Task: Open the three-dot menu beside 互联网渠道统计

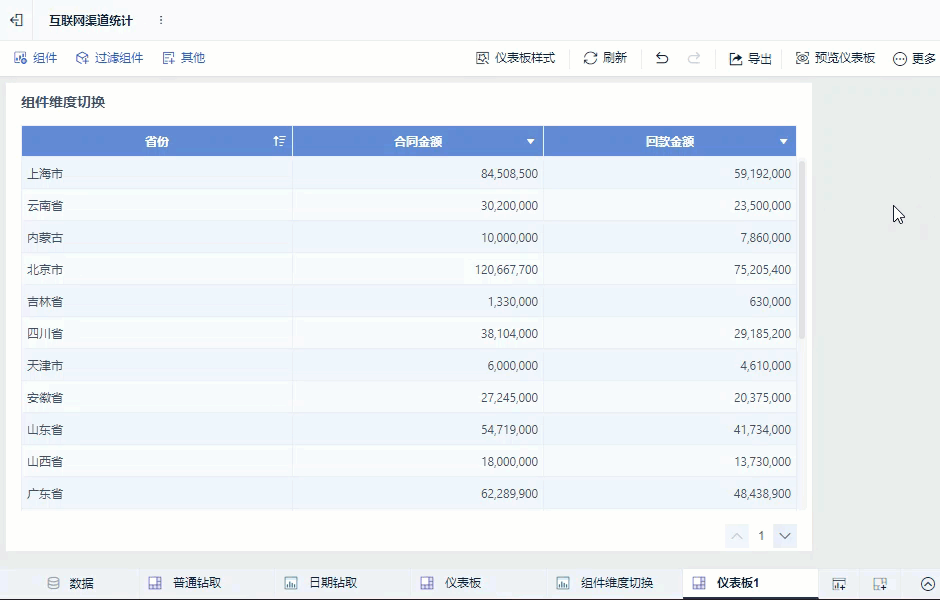Action: (x=161, y=20)
